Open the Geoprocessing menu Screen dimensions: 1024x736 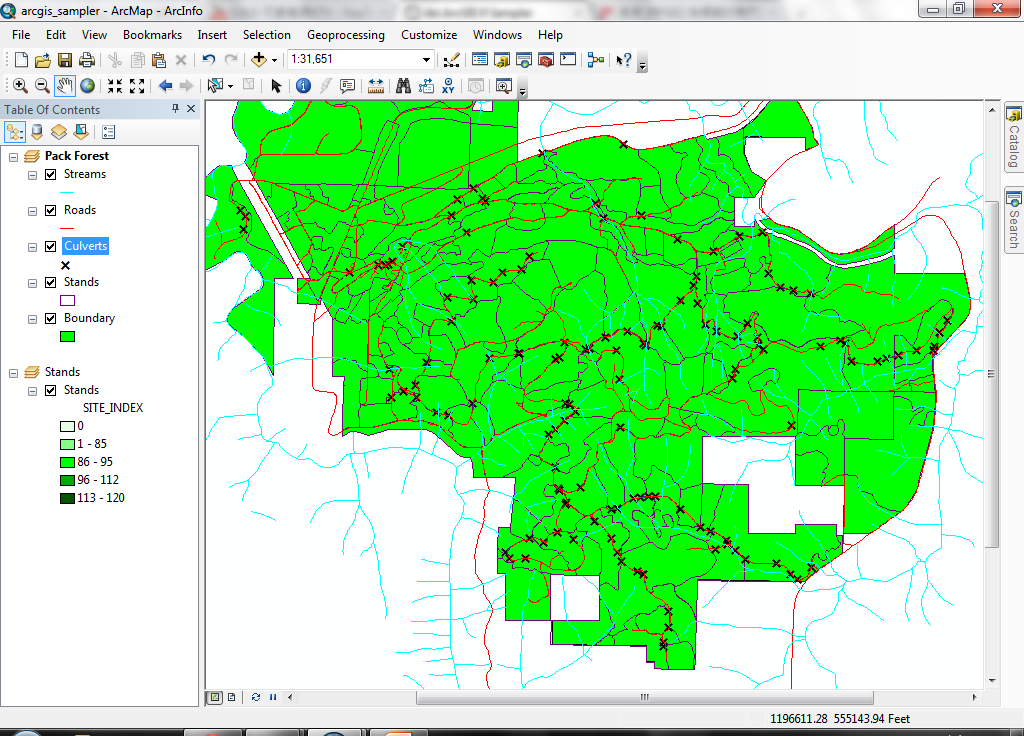coord(345,35)
